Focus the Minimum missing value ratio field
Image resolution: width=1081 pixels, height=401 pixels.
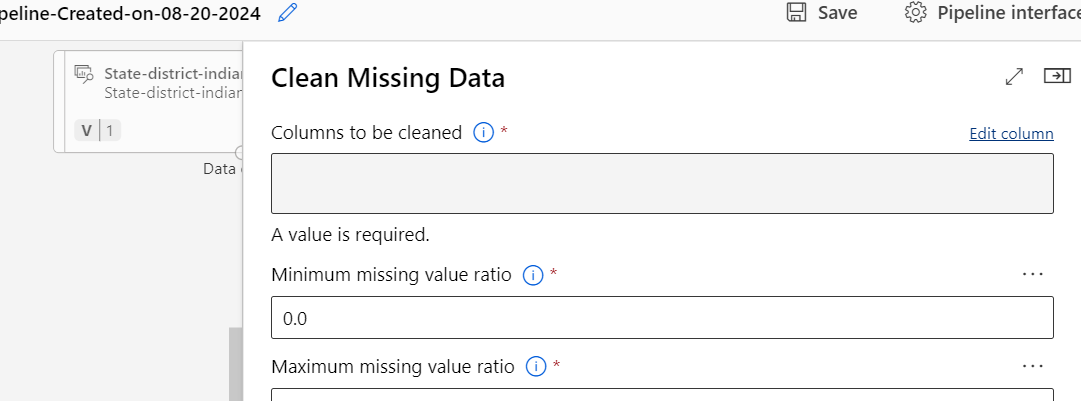click(663, 318)
